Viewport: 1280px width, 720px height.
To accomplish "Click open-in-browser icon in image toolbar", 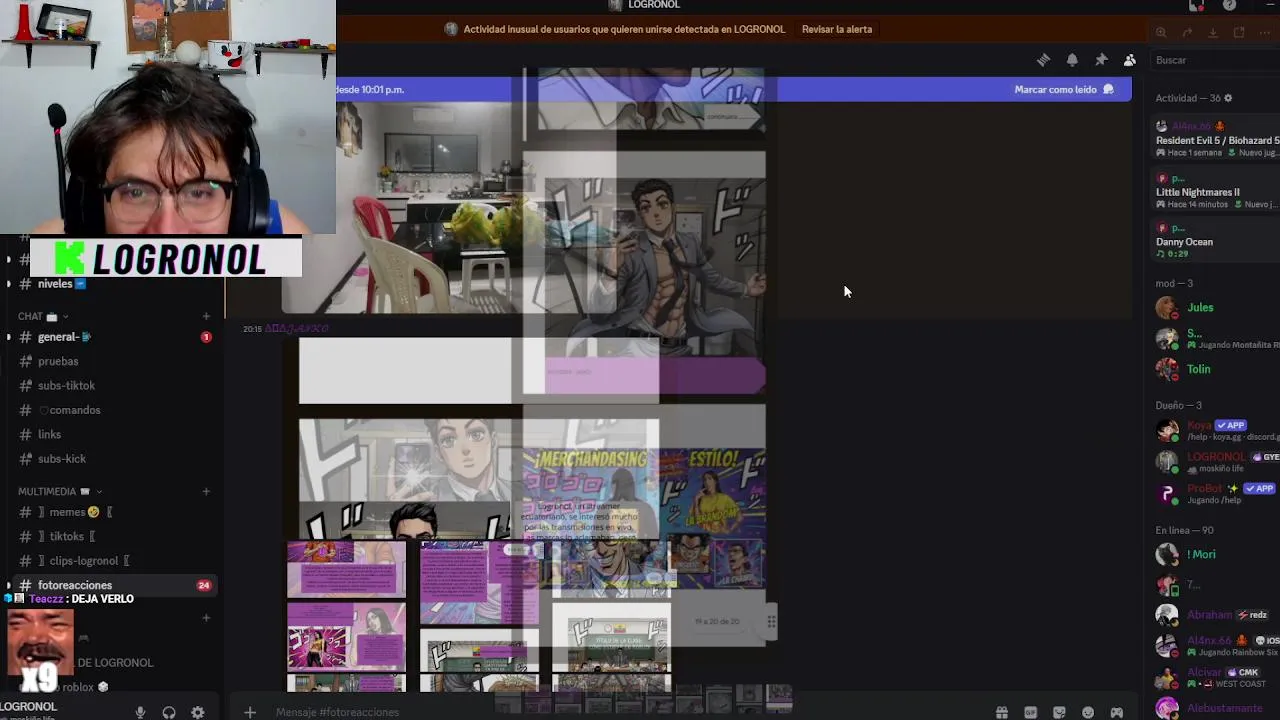I will click(x=1239, y=32).
